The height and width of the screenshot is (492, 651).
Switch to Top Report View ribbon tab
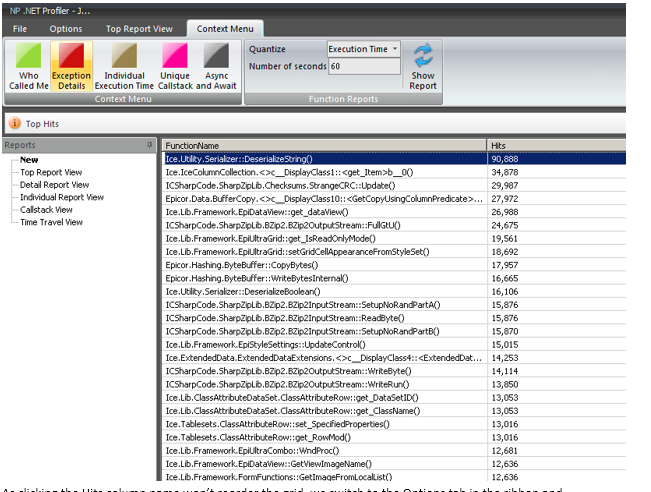139,29
